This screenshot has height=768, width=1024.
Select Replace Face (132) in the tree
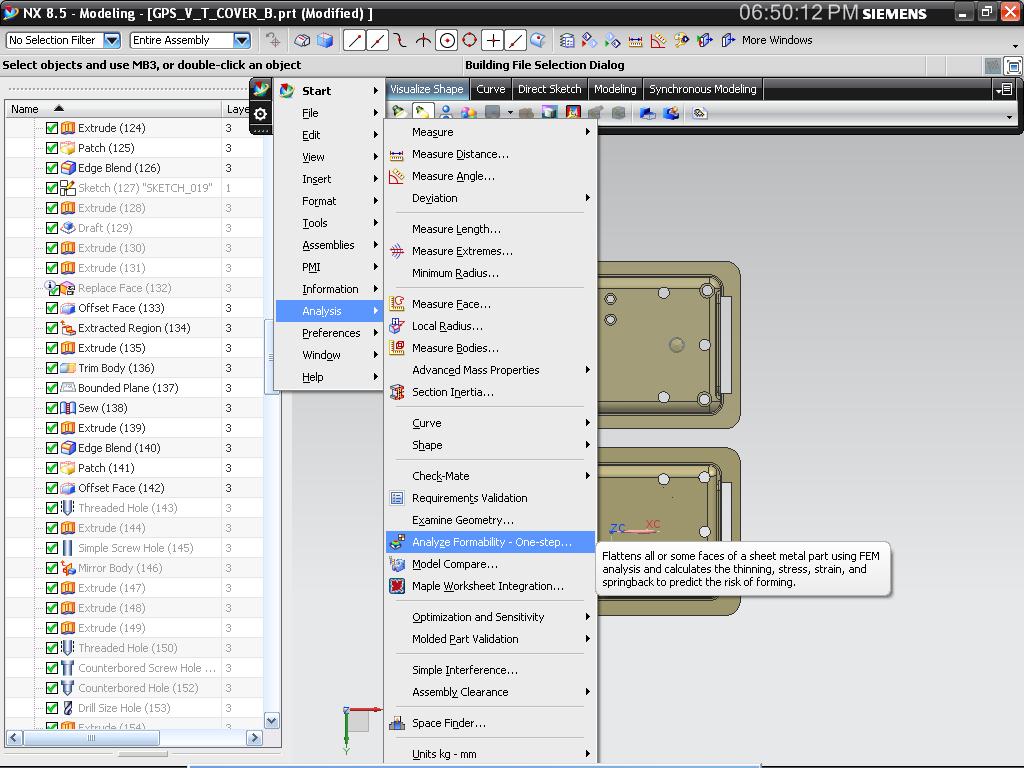click(124, 288)
